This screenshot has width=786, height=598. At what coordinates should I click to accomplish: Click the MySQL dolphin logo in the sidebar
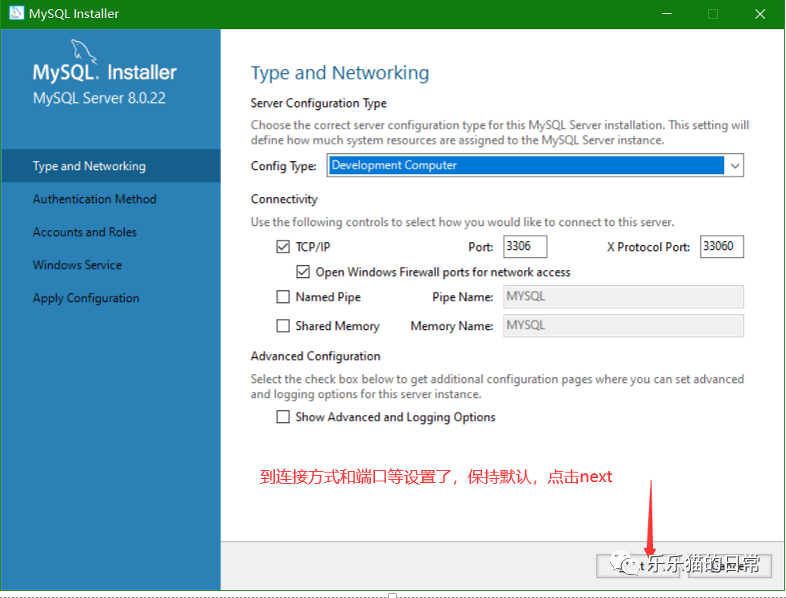(x=83, y=52)
